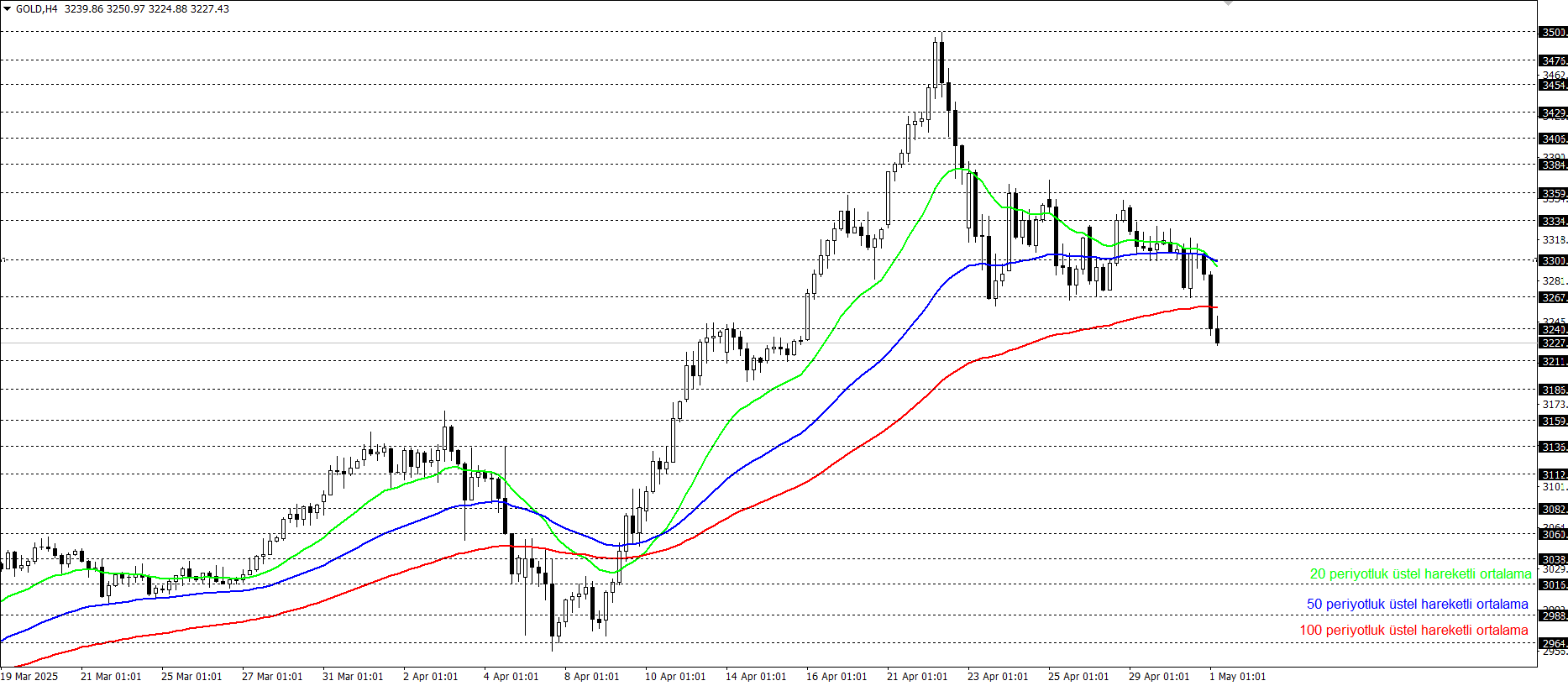
Task: Click the 14 Apr 01:01 date label
Action: [756, 676]
